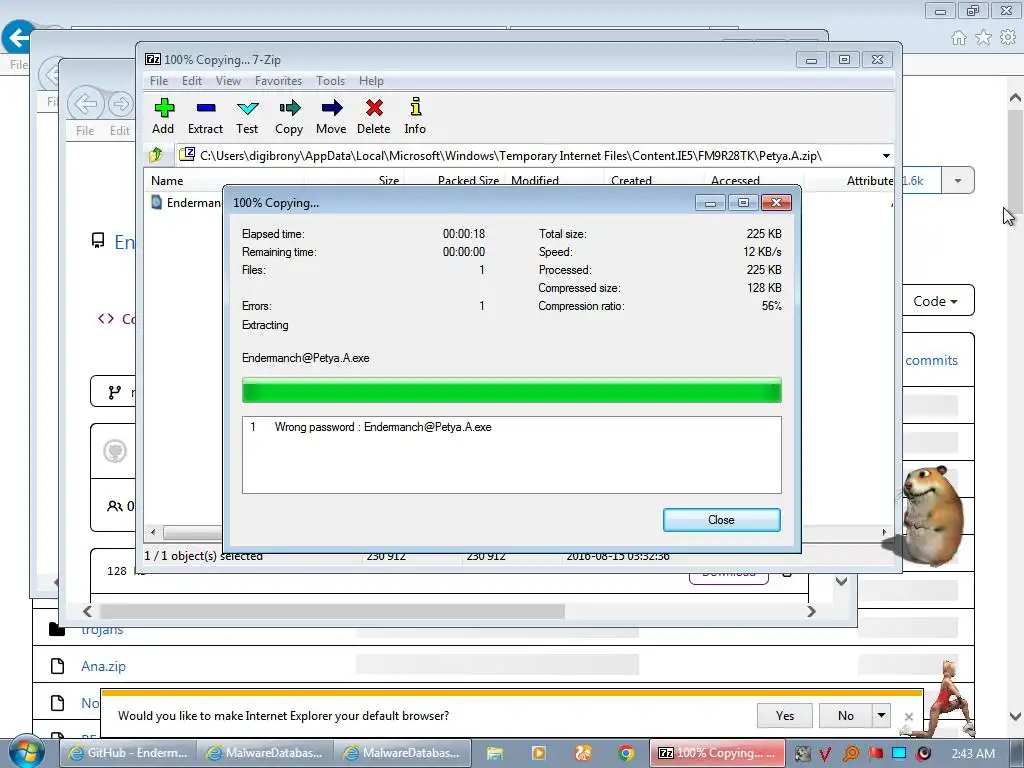Click the Move toolbar icon in 7-Zip

332,116
